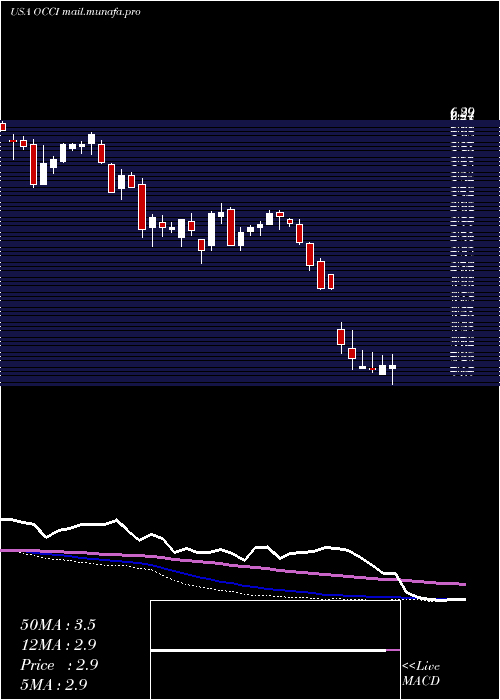Image resolution: width=500 pixels, height=700 pixels.
Task: Click the "USA OCCI mail.munafa.pro" chart title
Action: pyautogui.click(x=75, y=12)
